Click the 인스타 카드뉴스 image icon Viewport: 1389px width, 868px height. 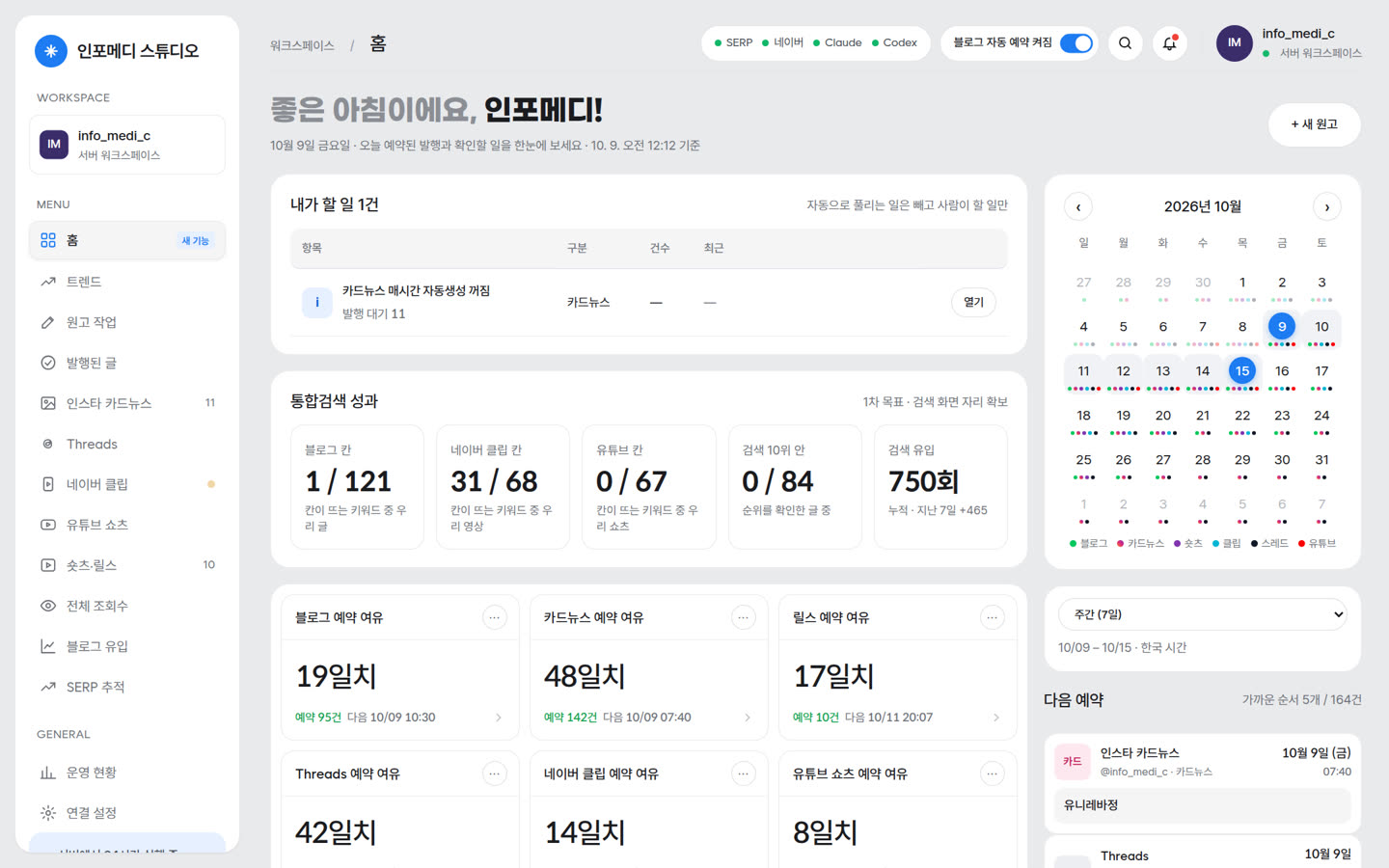point(48,403)
